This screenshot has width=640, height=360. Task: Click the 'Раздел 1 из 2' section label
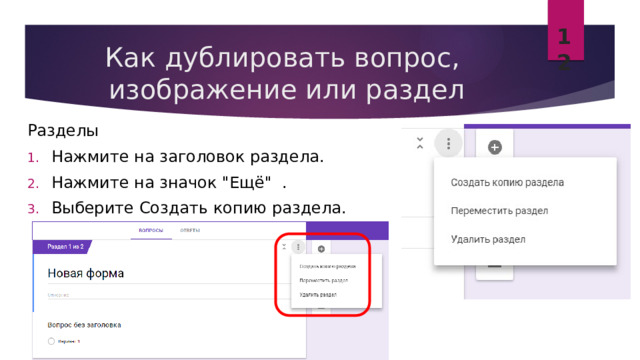(x=65, y=247)
